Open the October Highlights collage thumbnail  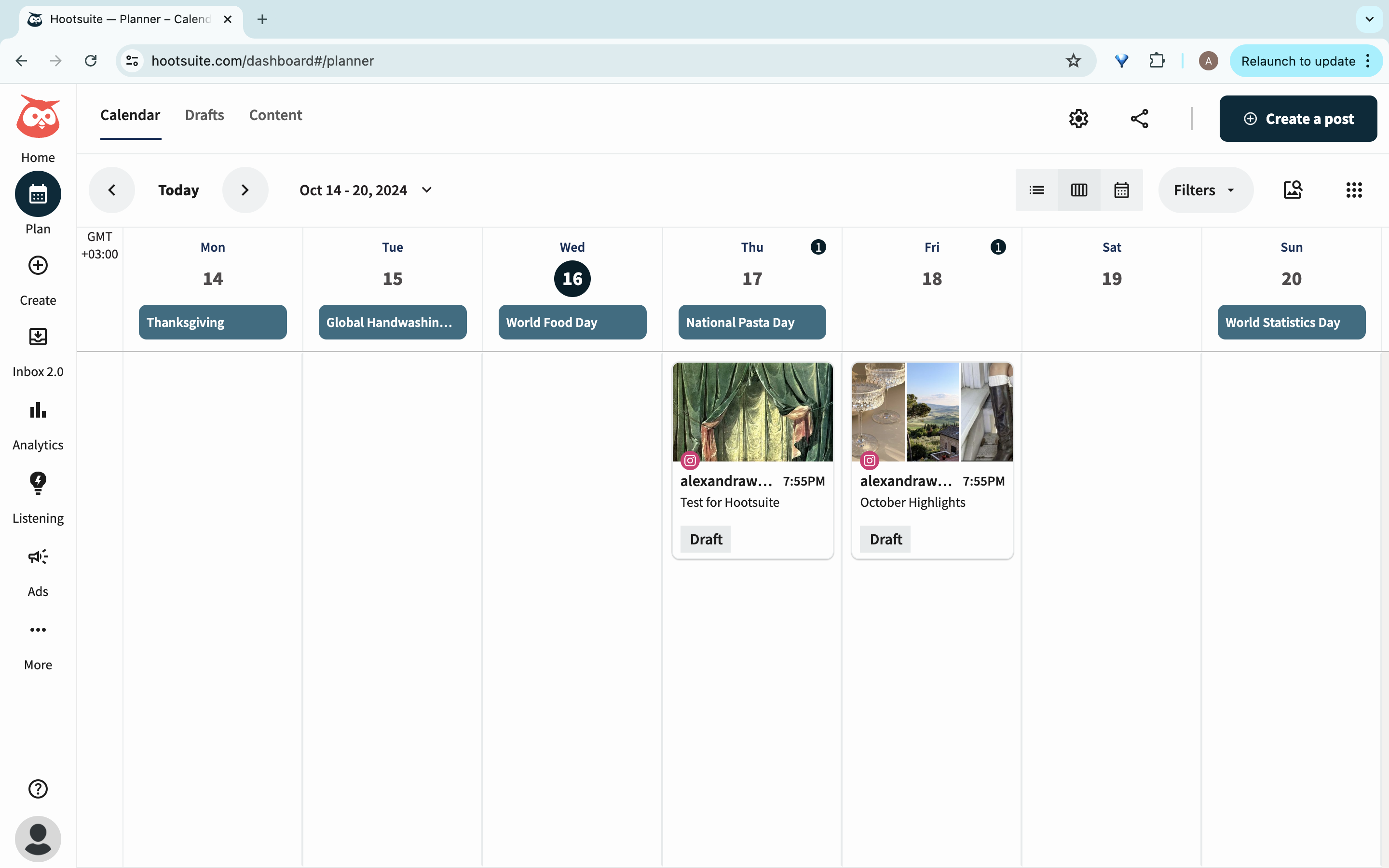pyautogui.click(x=932, y=412)
